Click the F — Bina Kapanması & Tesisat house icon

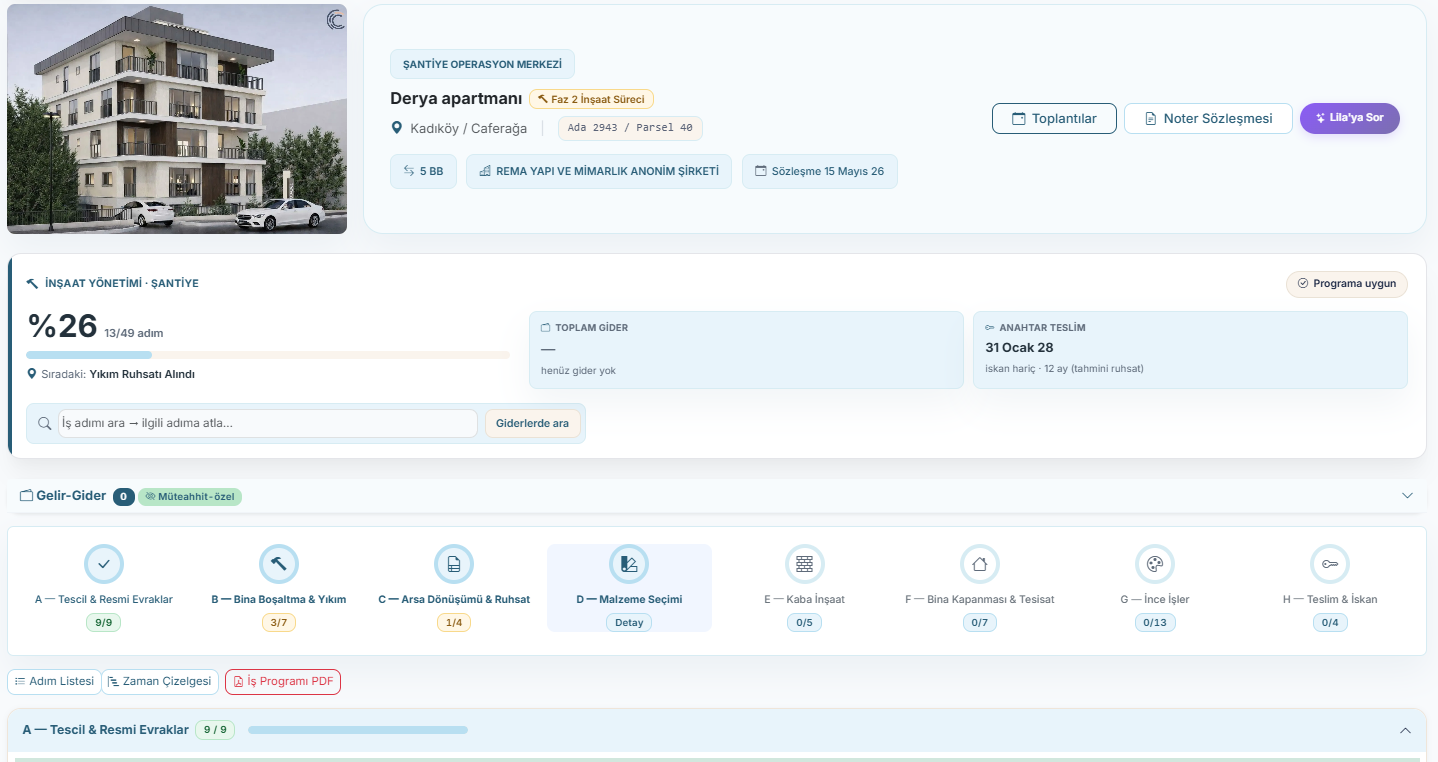pos(979,564)
